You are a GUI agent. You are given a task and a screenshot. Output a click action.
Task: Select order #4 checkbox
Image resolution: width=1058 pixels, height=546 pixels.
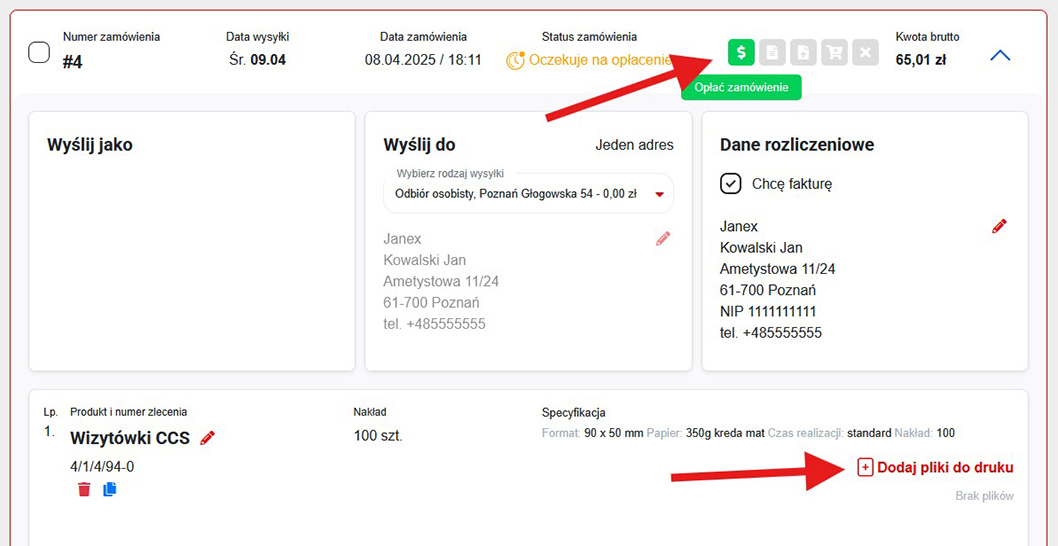pos(39,53)
